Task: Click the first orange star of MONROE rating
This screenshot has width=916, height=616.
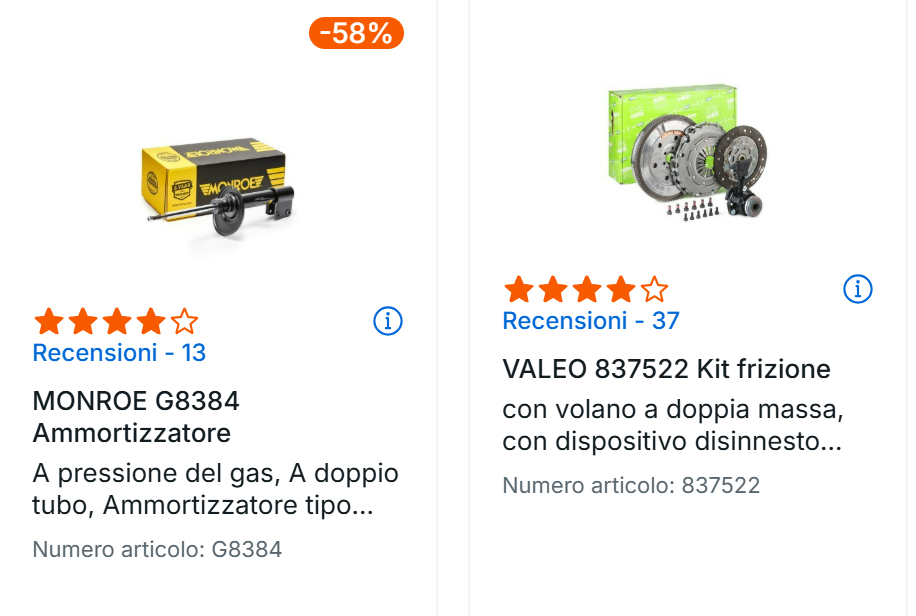Action: click(x=49, y=322)
